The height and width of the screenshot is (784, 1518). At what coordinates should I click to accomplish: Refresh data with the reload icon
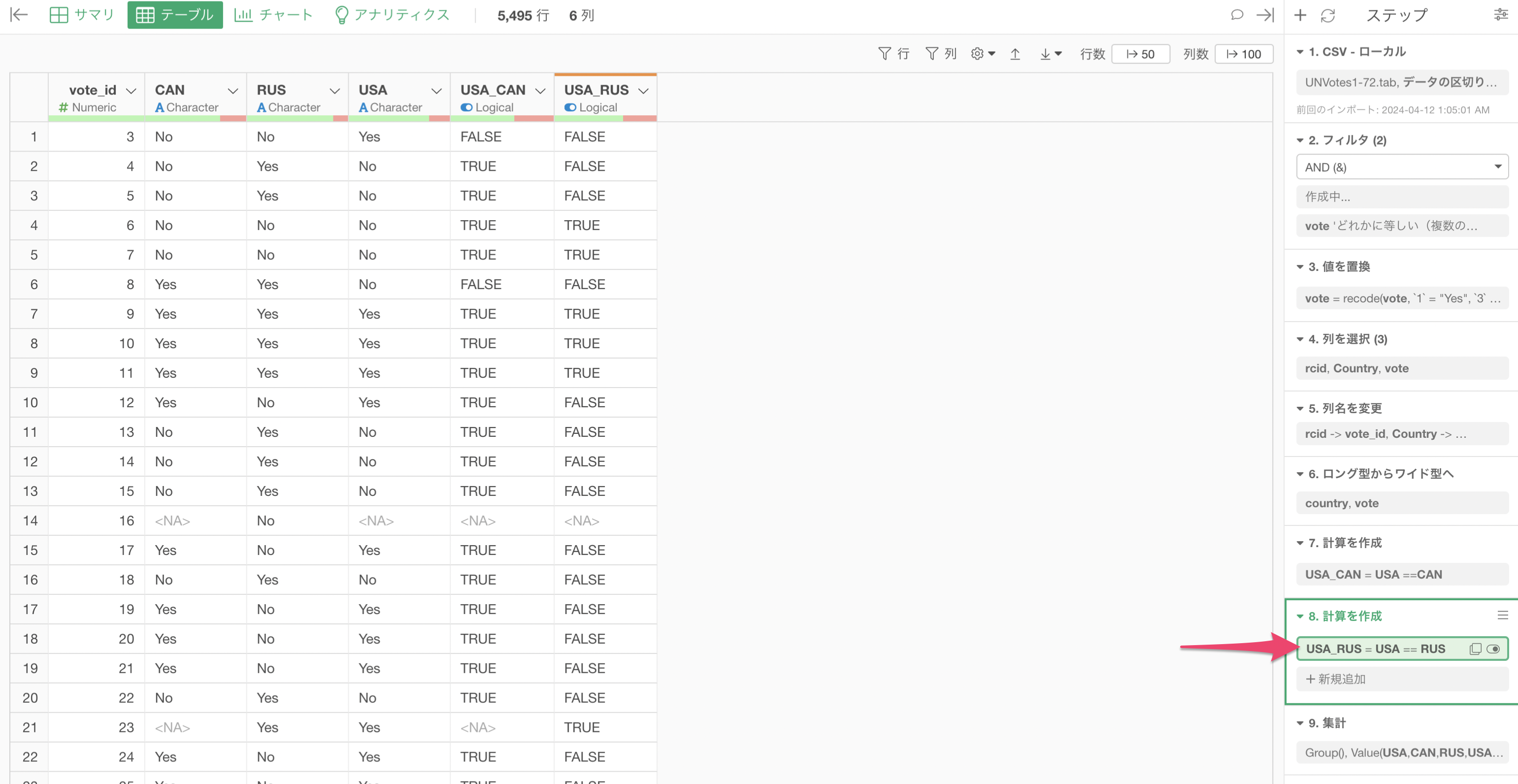tap(1328, 15)
